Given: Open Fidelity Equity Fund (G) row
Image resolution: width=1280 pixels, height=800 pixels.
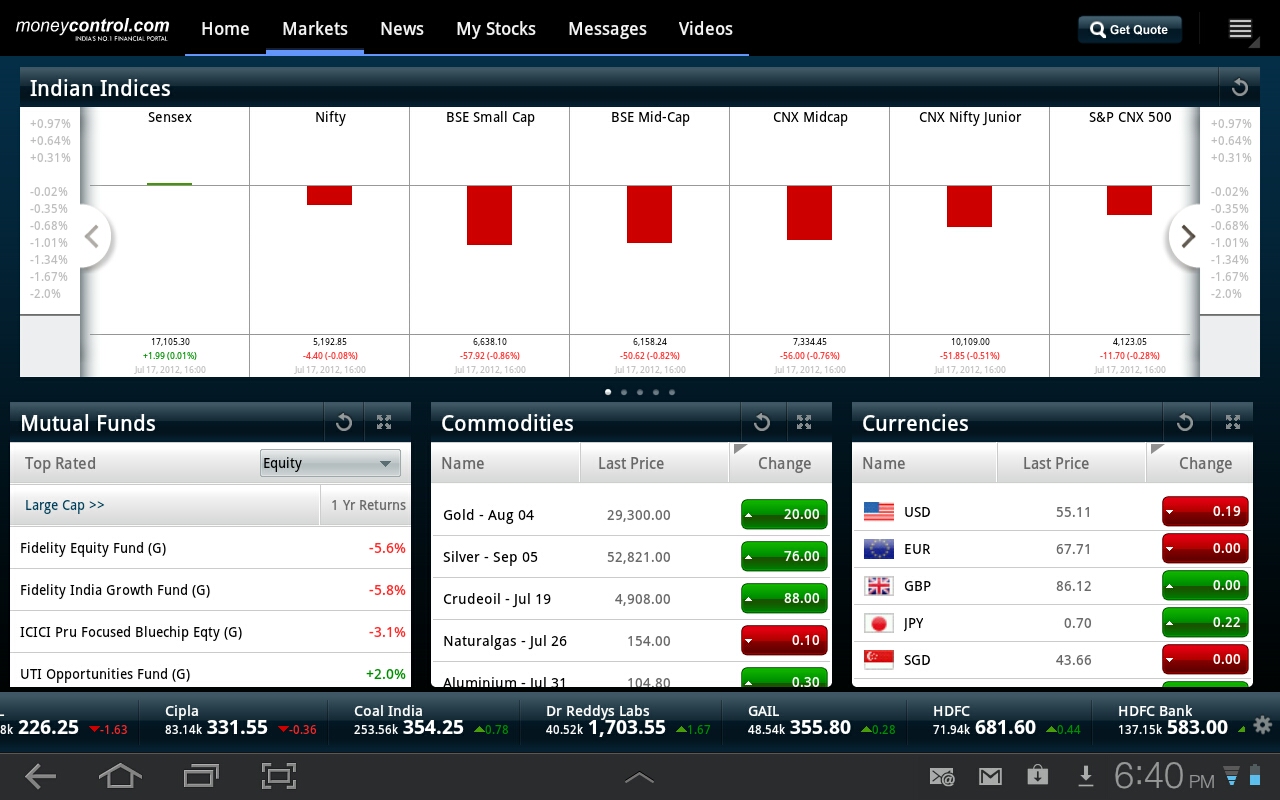Looking at the screenshot, I should (210, 548).
